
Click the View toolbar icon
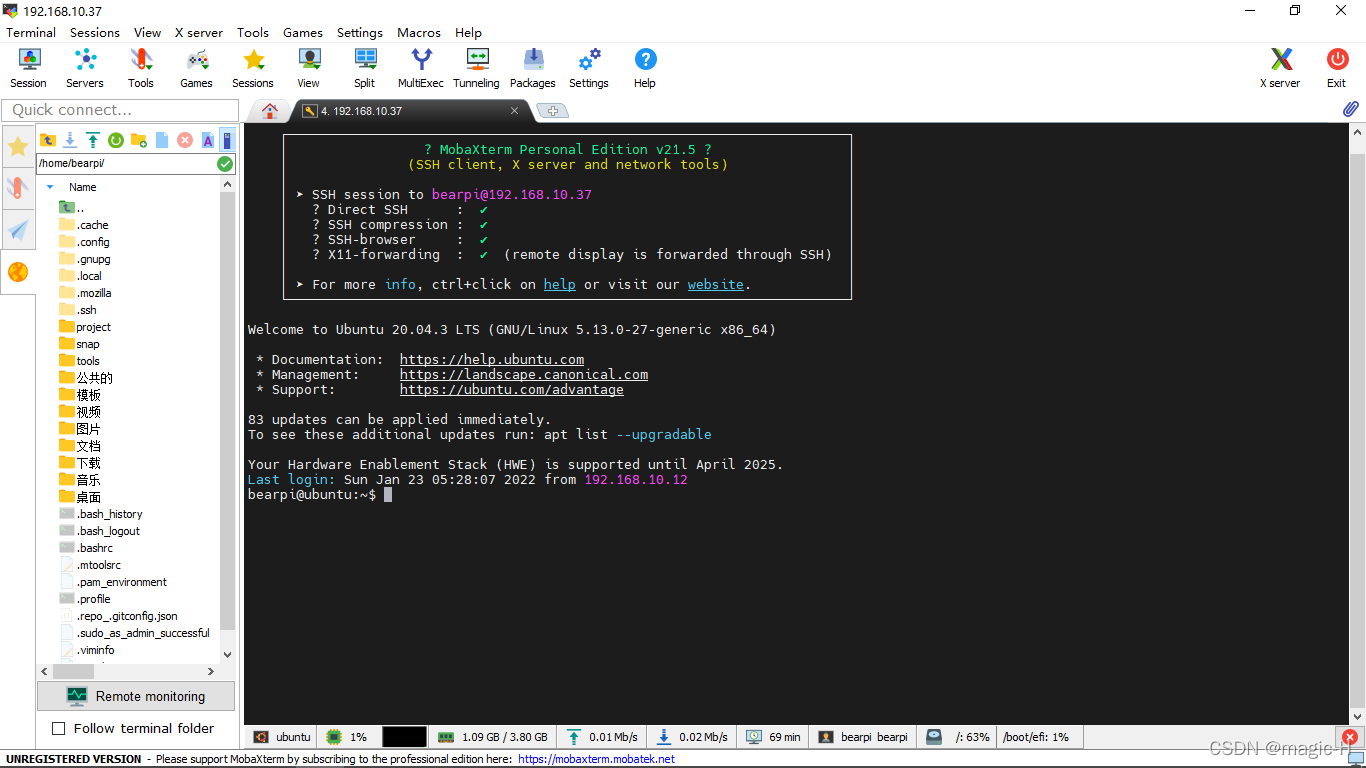click(x=309, y=69)
